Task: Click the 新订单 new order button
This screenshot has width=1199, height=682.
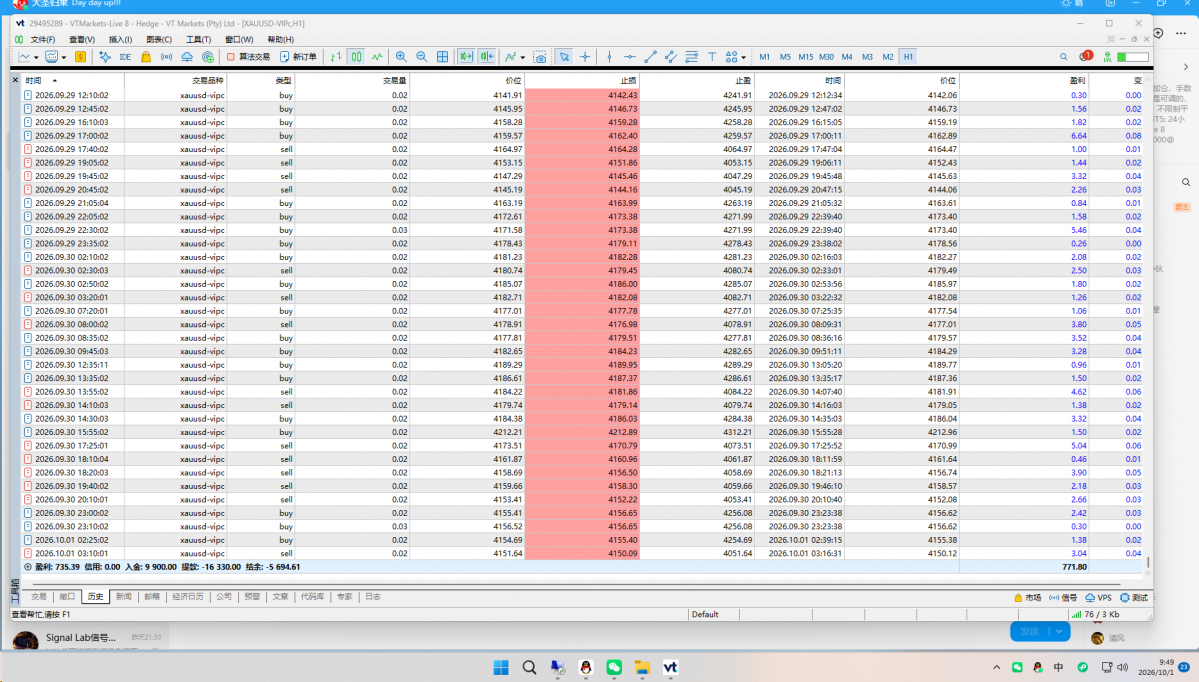Action: pos(298,57)
